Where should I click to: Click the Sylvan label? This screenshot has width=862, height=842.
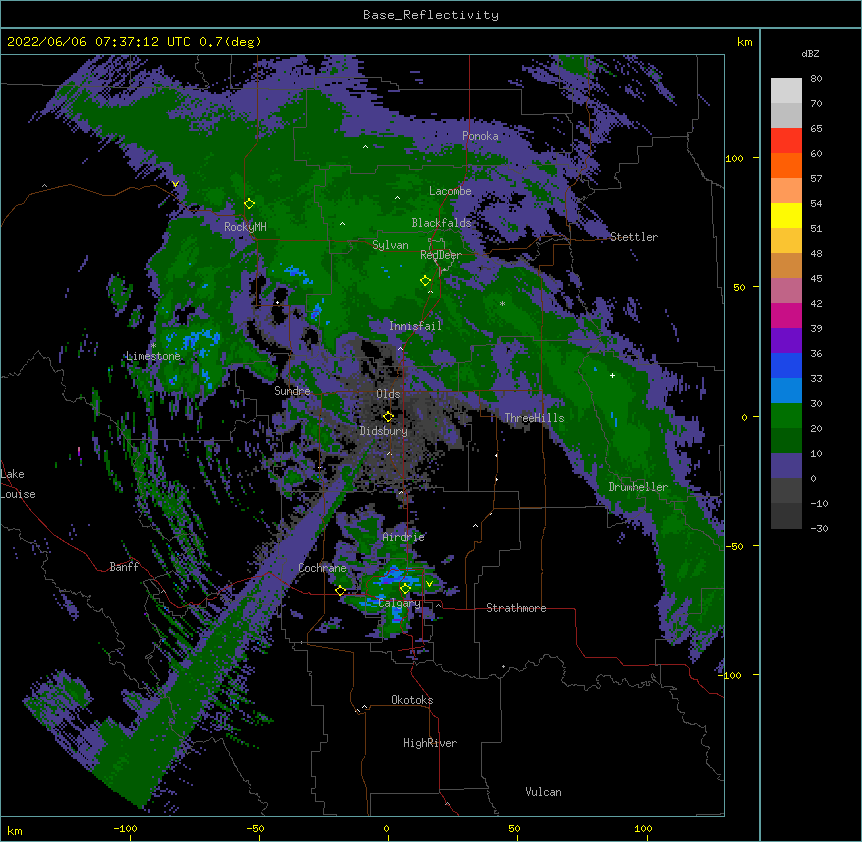point(390,245)
